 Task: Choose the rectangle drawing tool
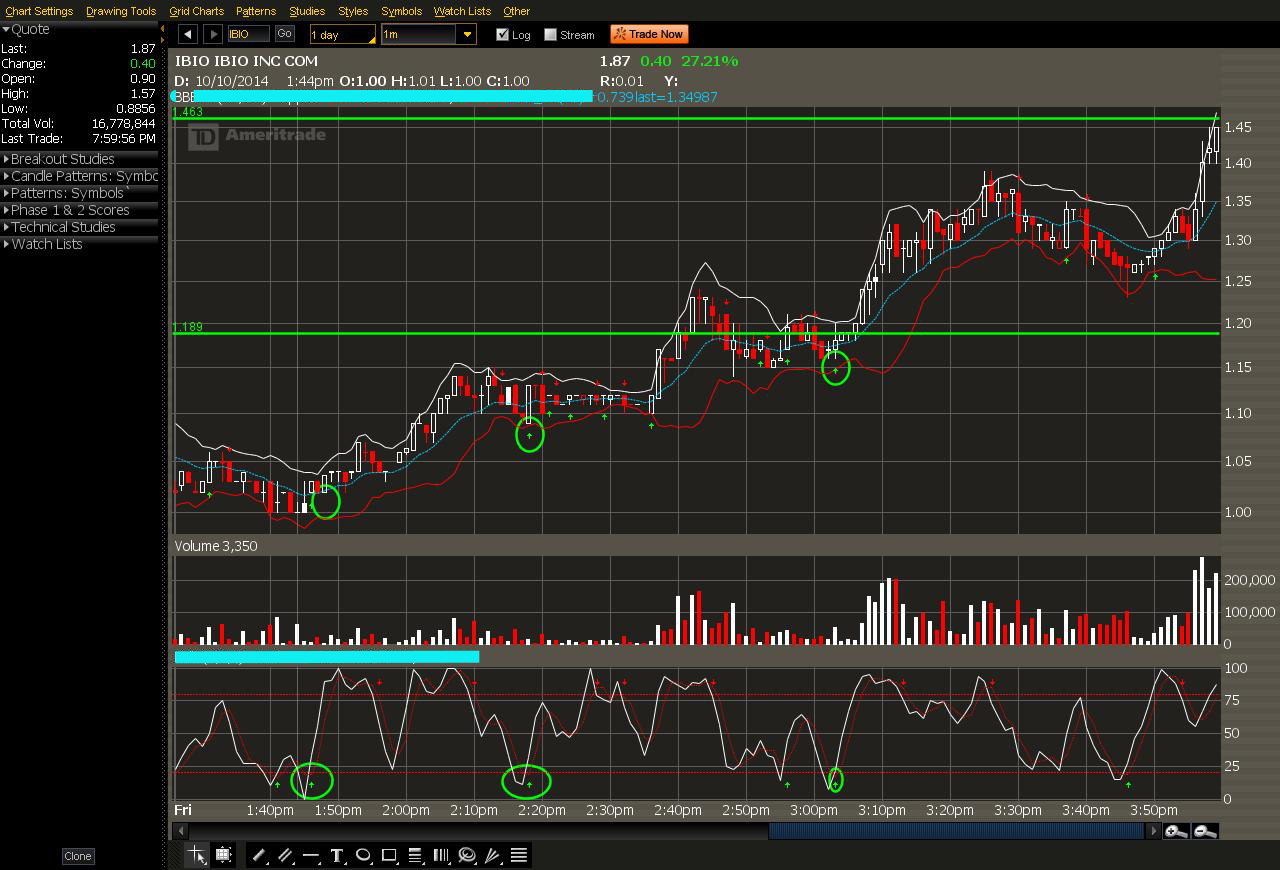click(x=390, y=855)
